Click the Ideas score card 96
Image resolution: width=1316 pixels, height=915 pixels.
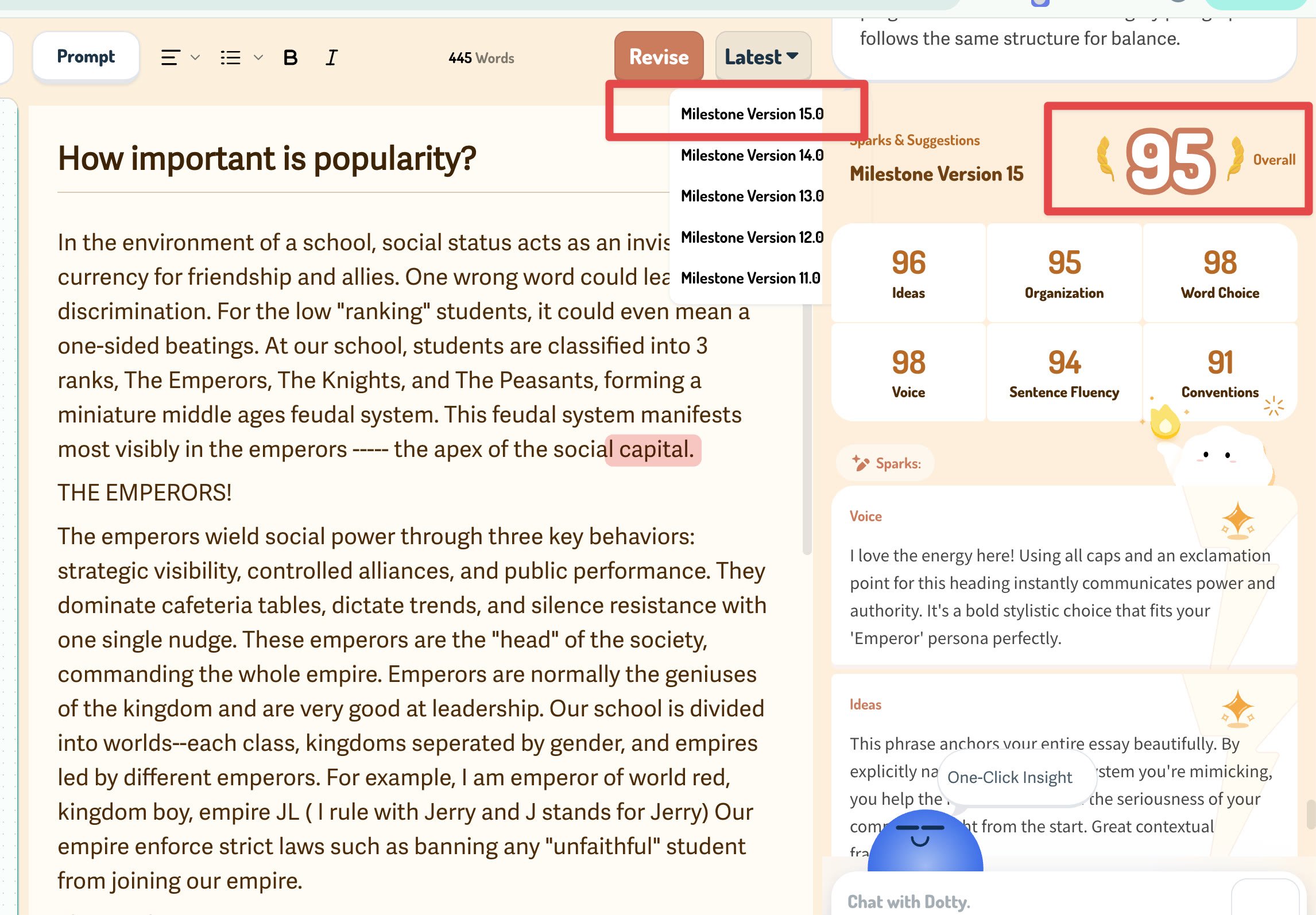[x=908, y=273]
